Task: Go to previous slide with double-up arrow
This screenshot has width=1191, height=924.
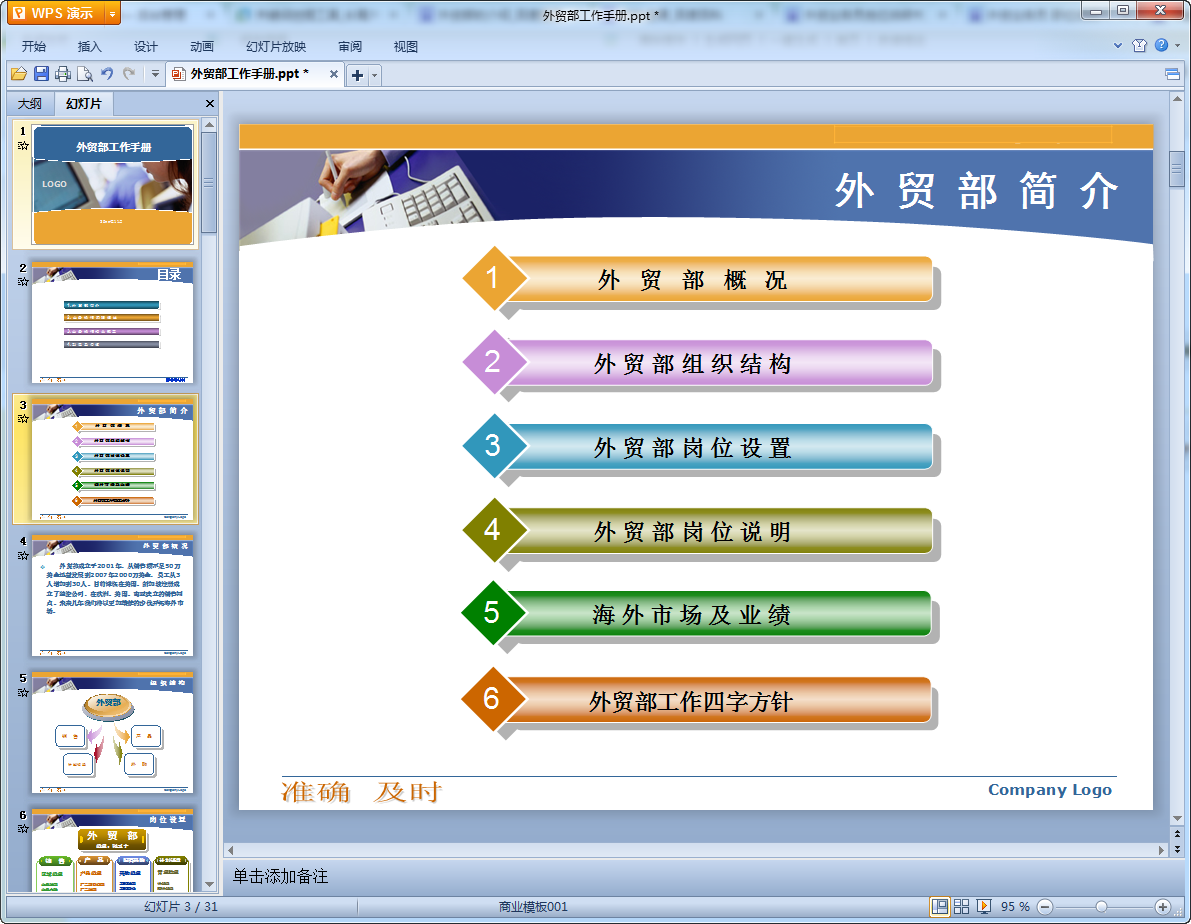Action: click(x=1177, y=834)
